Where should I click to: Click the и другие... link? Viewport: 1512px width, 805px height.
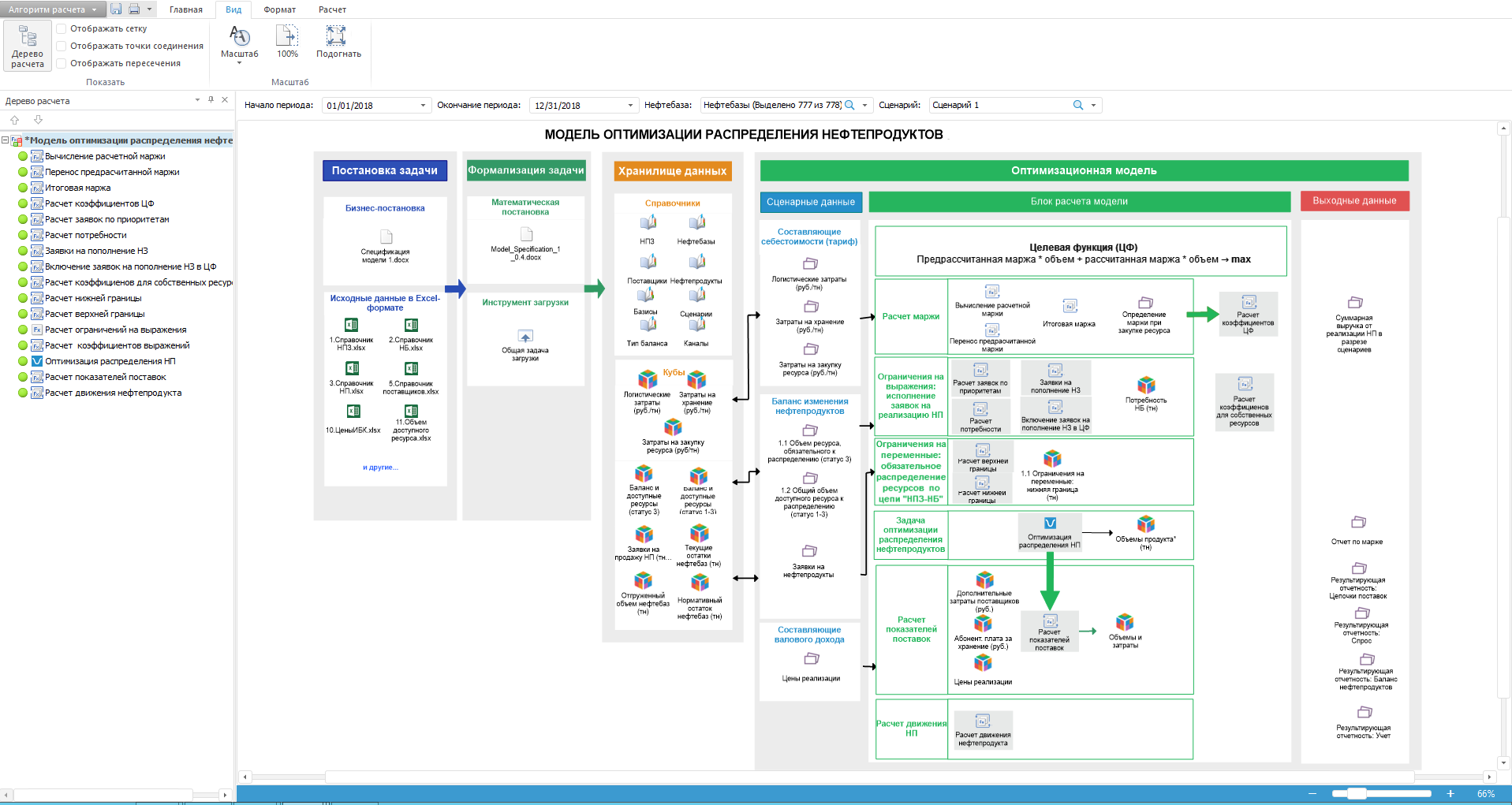coord(380,468)
